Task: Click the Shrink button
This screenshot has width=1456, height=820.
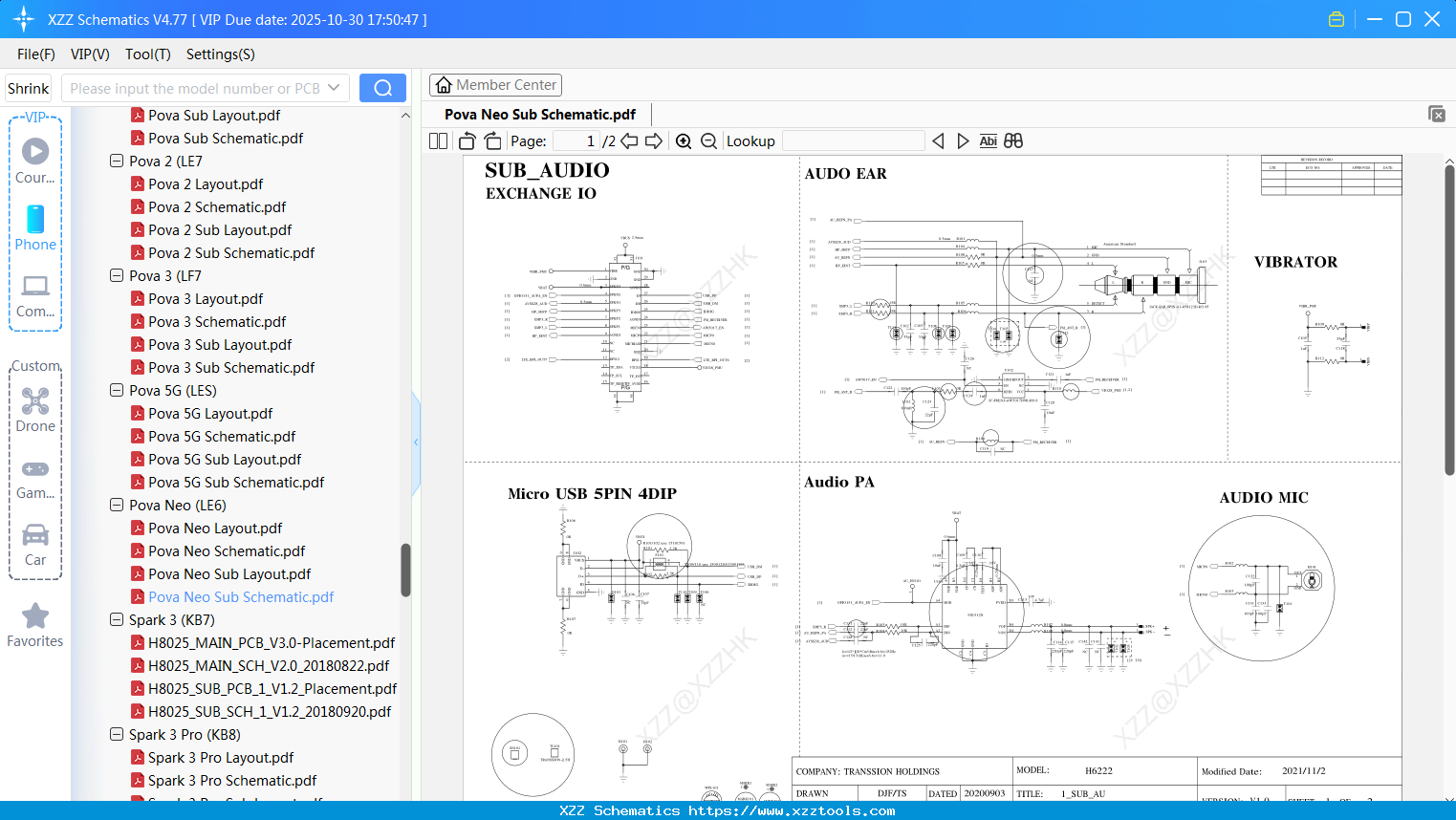Action: pyautogui.click(x=28, y=87)
